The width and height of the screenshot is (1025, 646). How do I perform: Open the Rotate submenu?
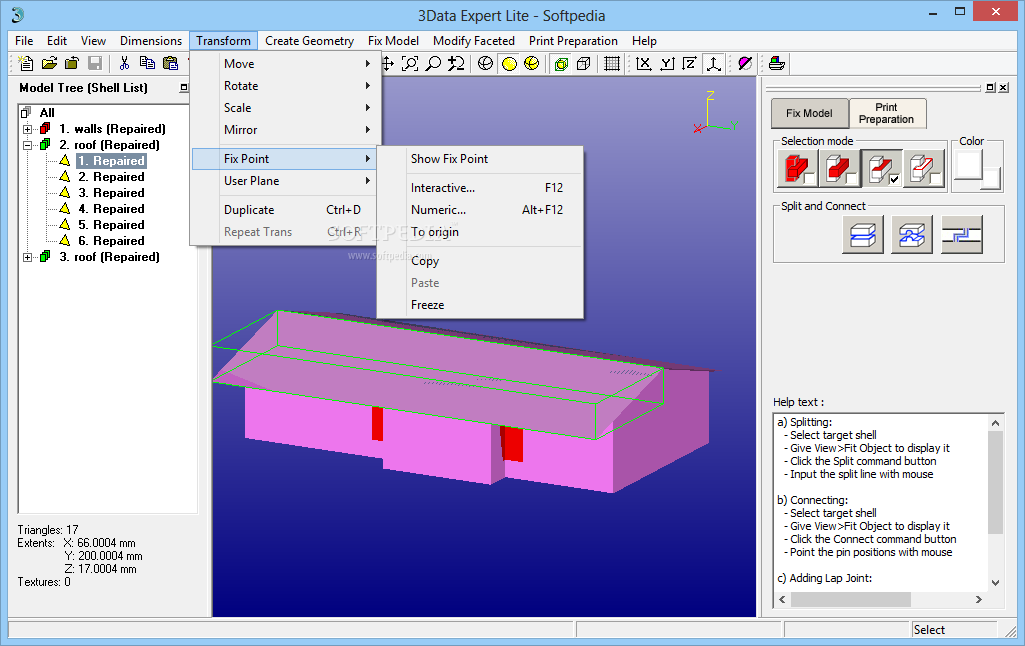click(x=286, y=86)
